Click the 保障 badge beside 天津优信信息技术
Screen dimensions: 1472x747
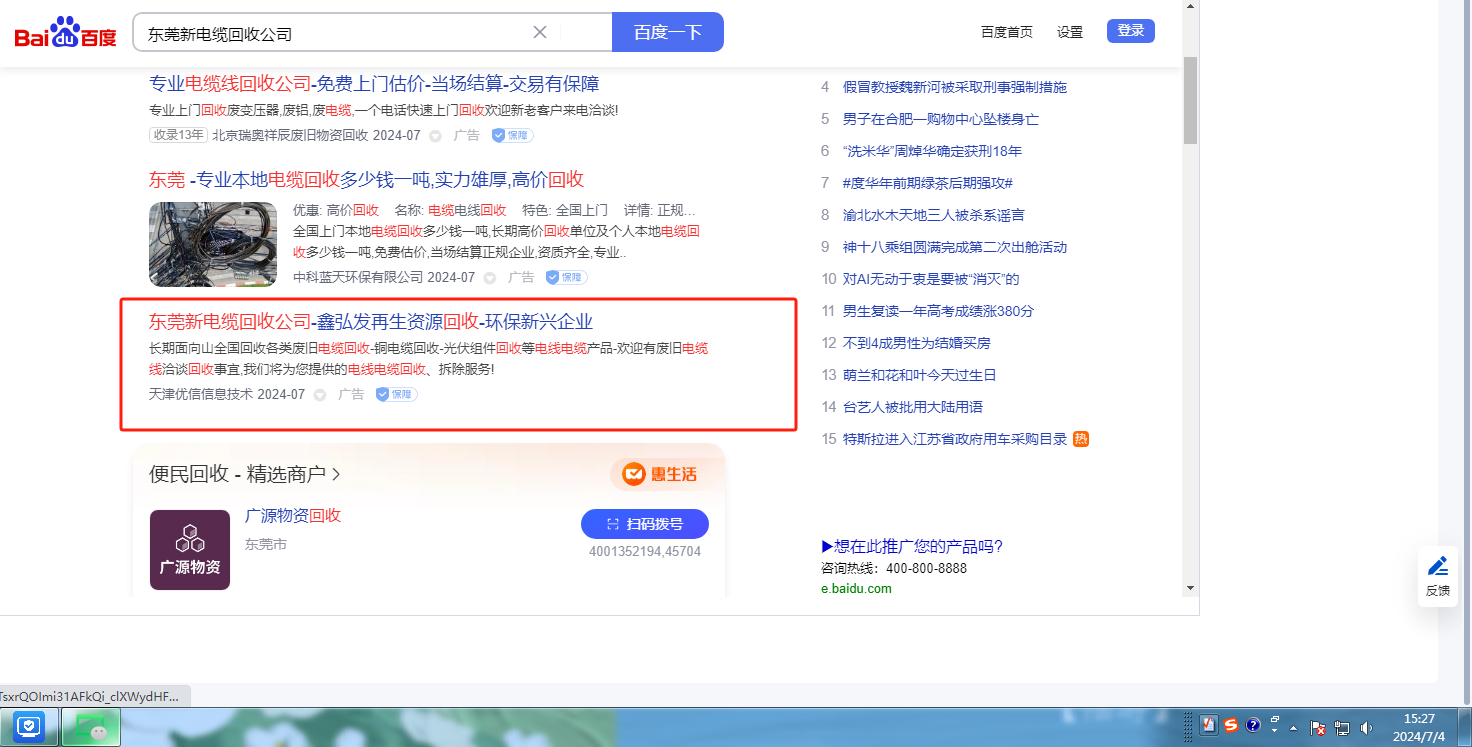coord(397,394)
